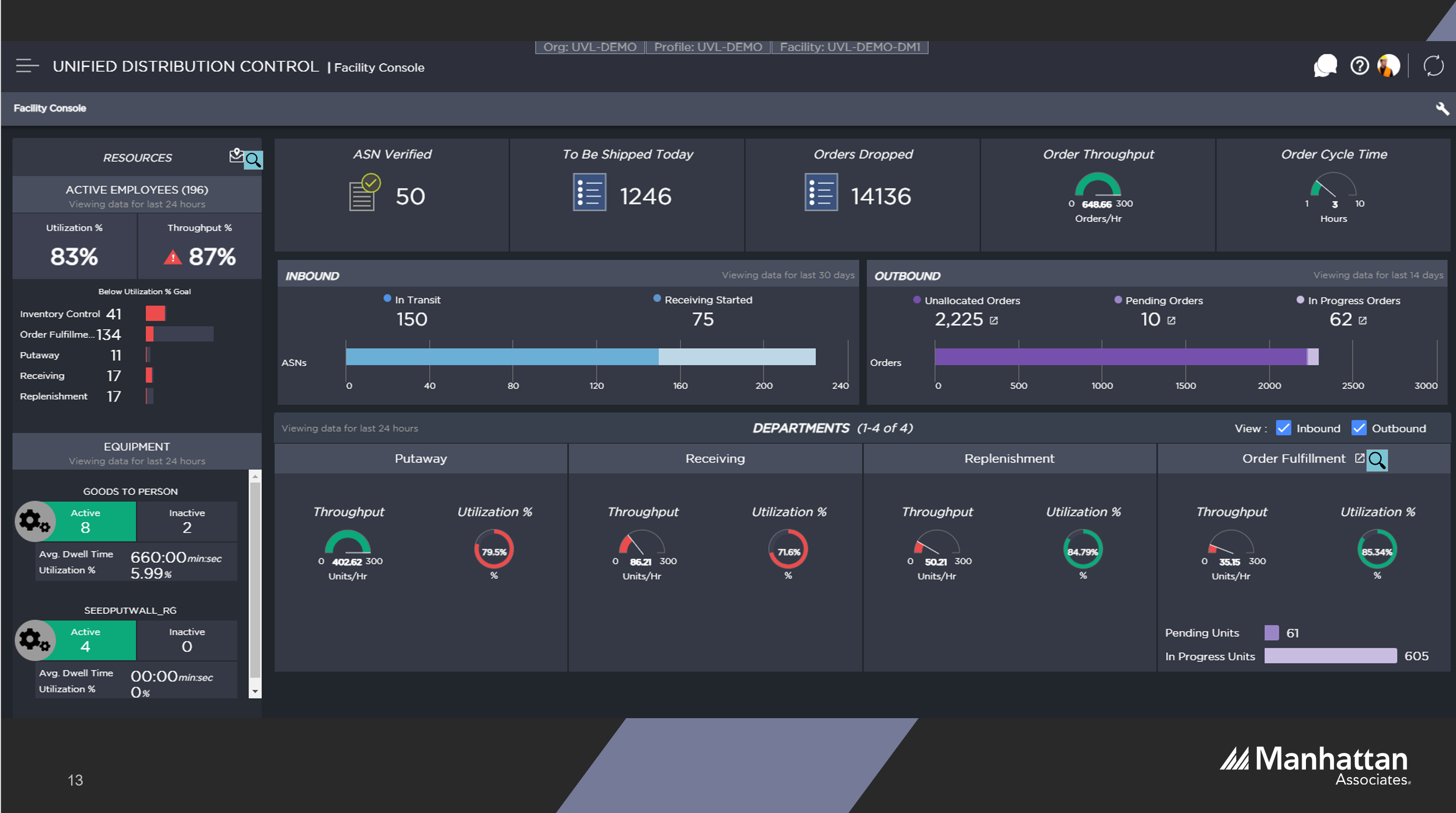
Task: Select the Org: UVL-DEMO tab
Action: point(590,47)
